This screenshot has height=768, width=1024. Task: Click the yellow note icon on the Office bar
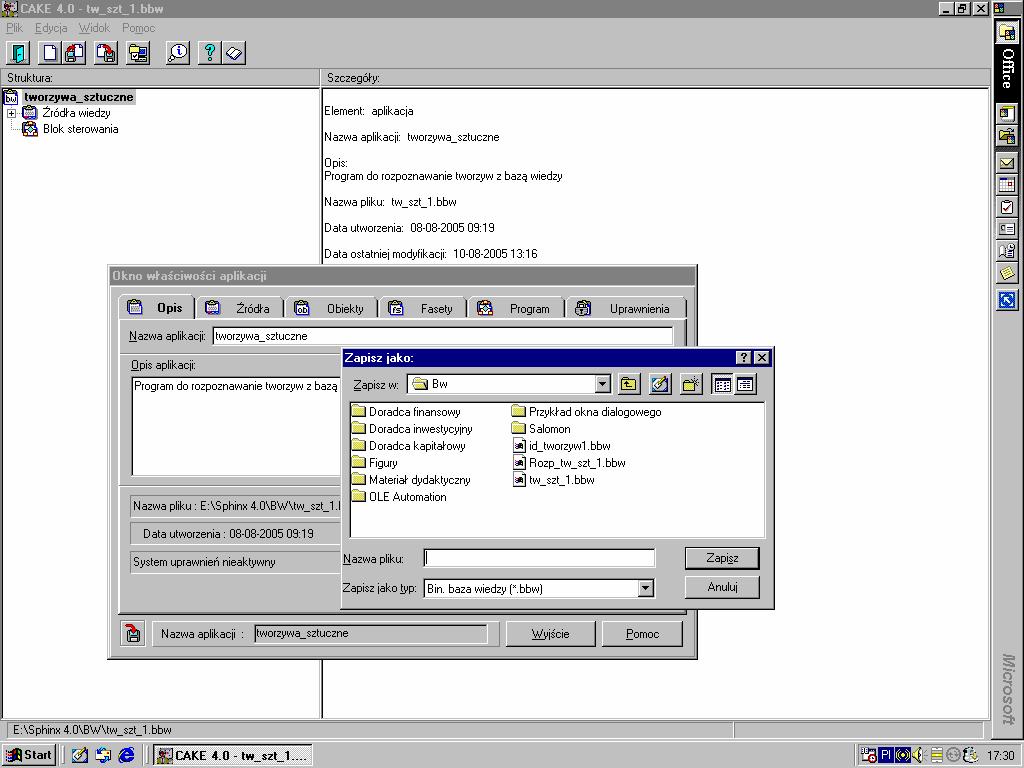[x=1006, y=272]
